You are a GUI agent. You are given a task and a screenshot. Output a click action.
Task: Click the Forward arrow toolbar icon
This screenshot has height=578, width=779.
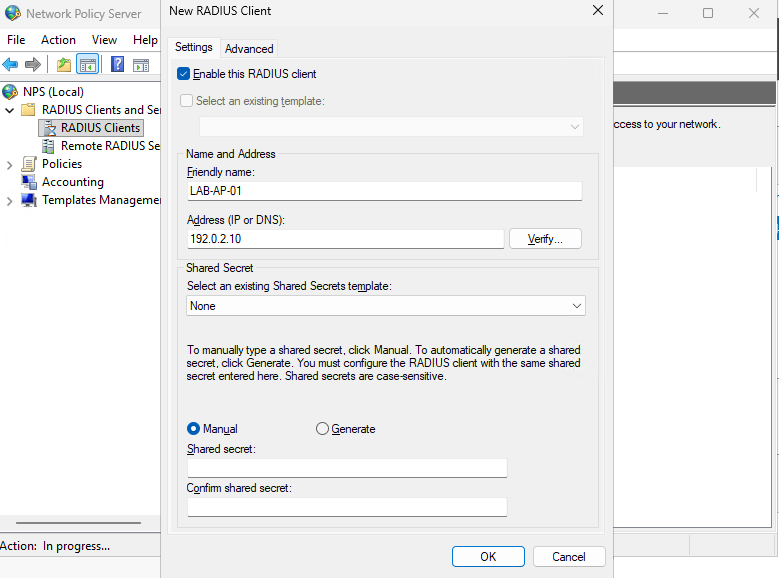click(33, 64)
